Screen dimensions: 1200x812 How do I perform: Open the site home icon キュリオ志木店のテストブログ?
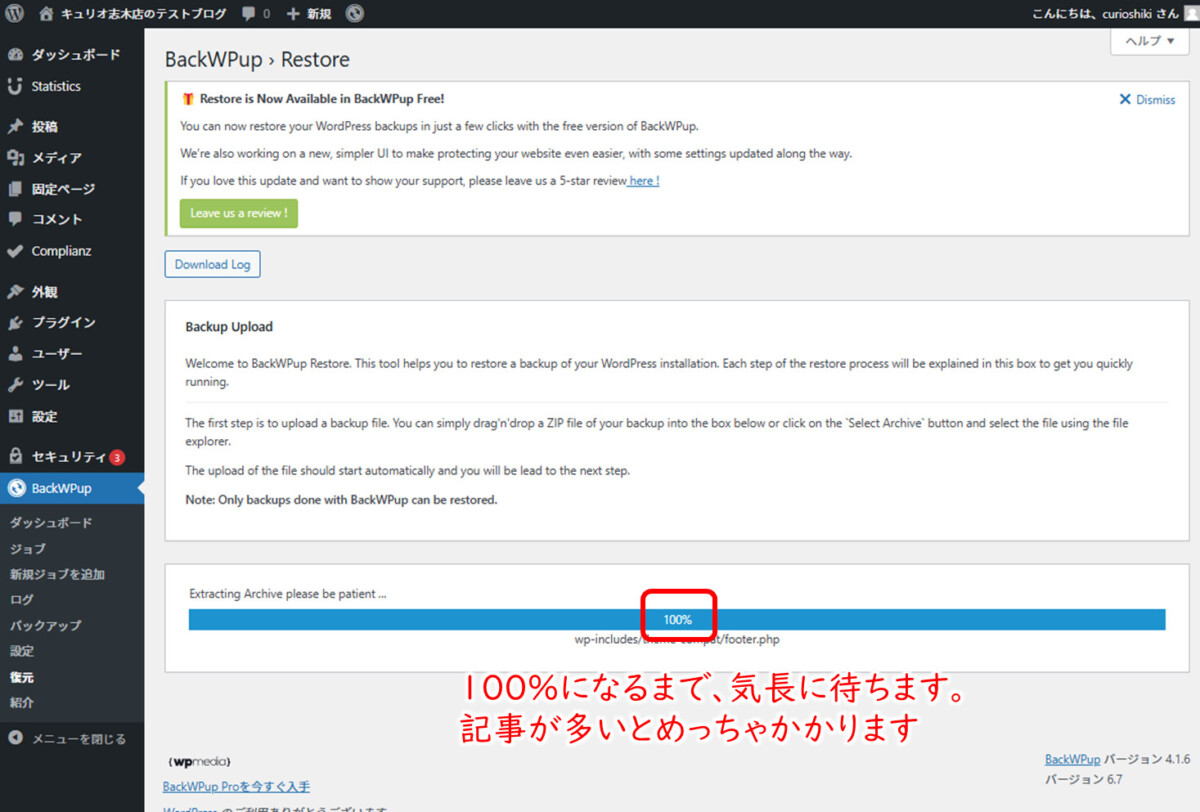tap(47, 14)
